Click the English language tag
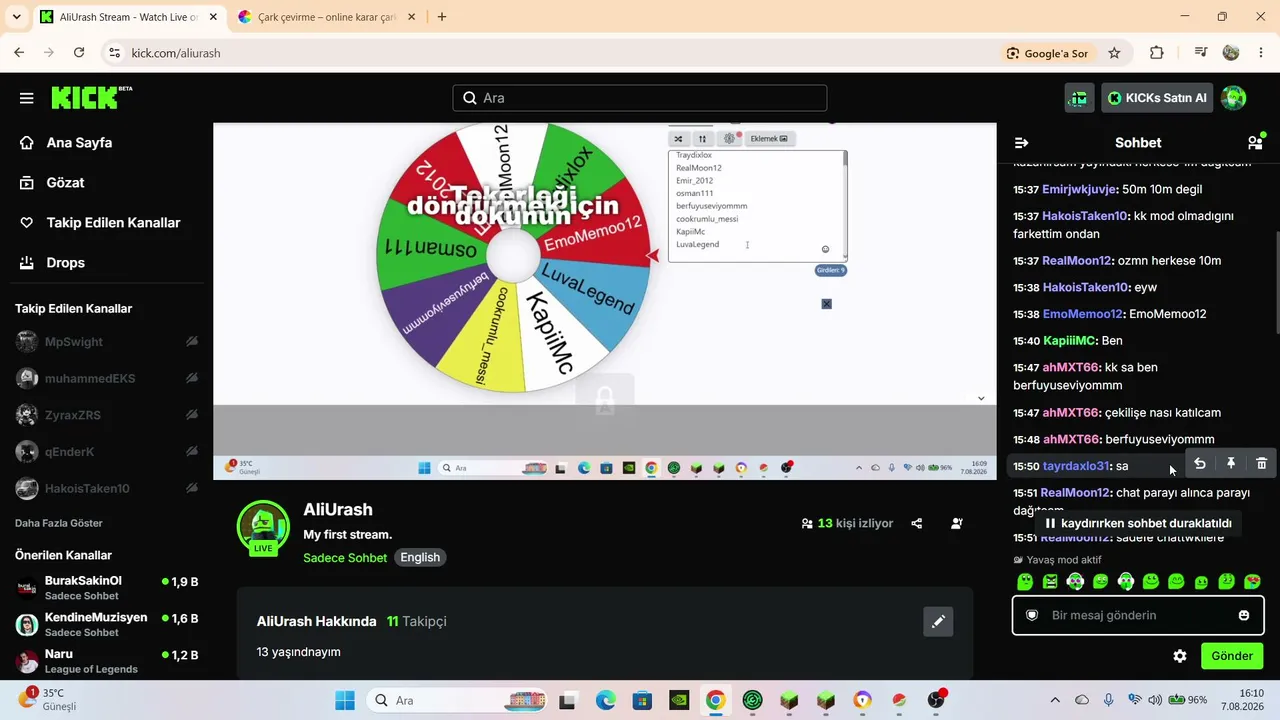This screenshot has height=720, width=1280. pyautogui.click(x=420, y=558)
